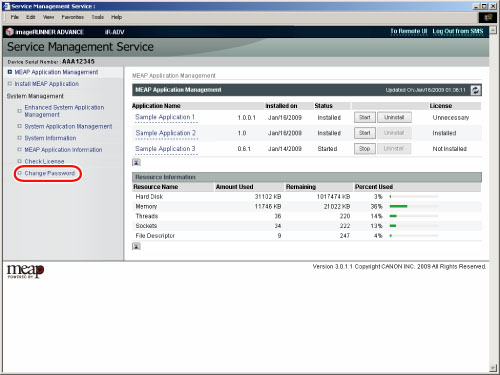Start Sample Application 1
Screen dimensions: 500x375
[365, 117]
